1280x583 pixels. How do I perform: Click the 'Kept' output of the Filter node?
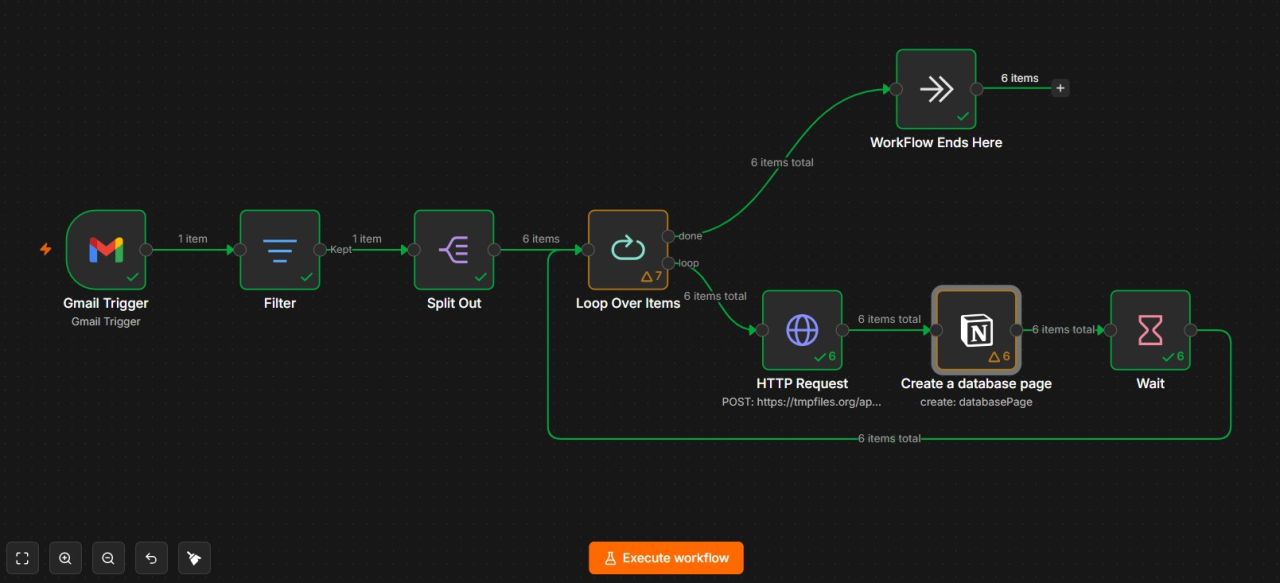(x=320, y=249)
